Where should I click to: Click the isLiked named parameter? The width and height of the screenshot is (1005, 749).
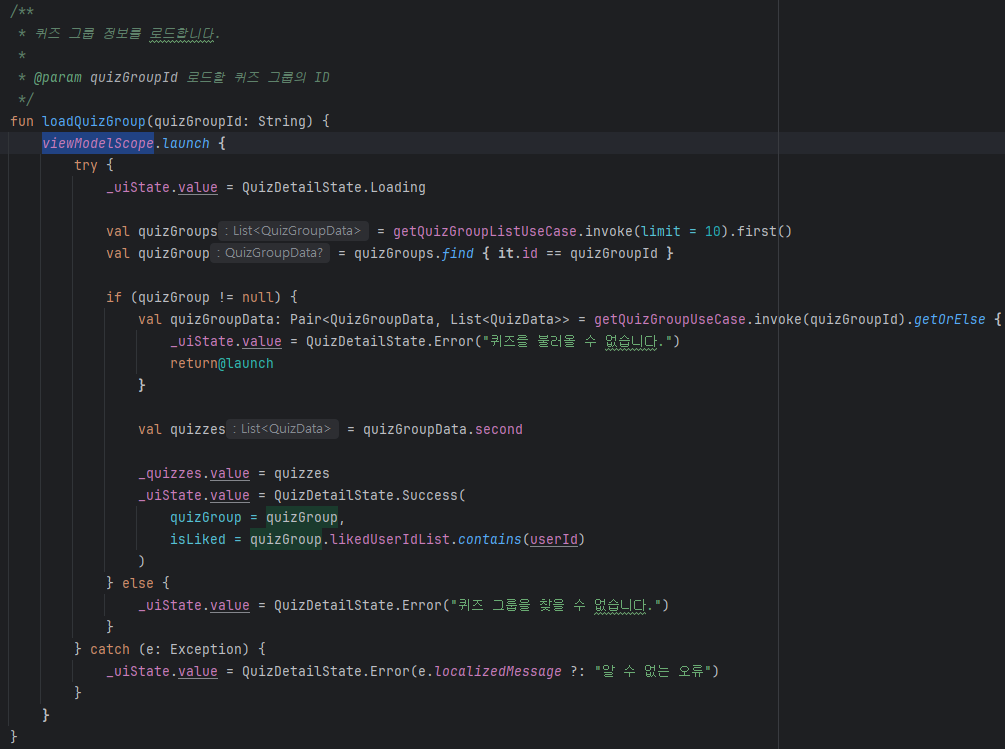coord(197,539)
